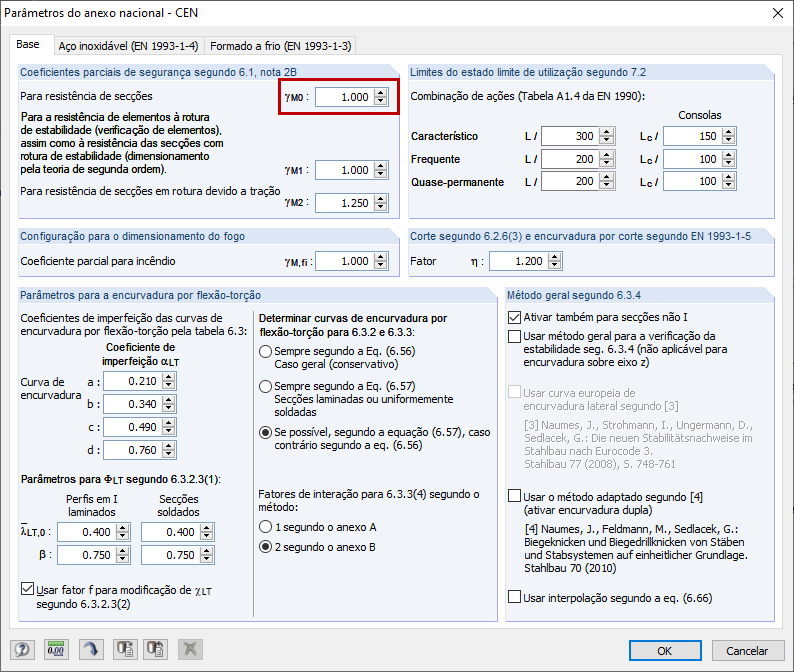The width and height of the screenshot is (794, 672).
Task: Decrease γM1 with its down spinner arrow
Action: 381,174
